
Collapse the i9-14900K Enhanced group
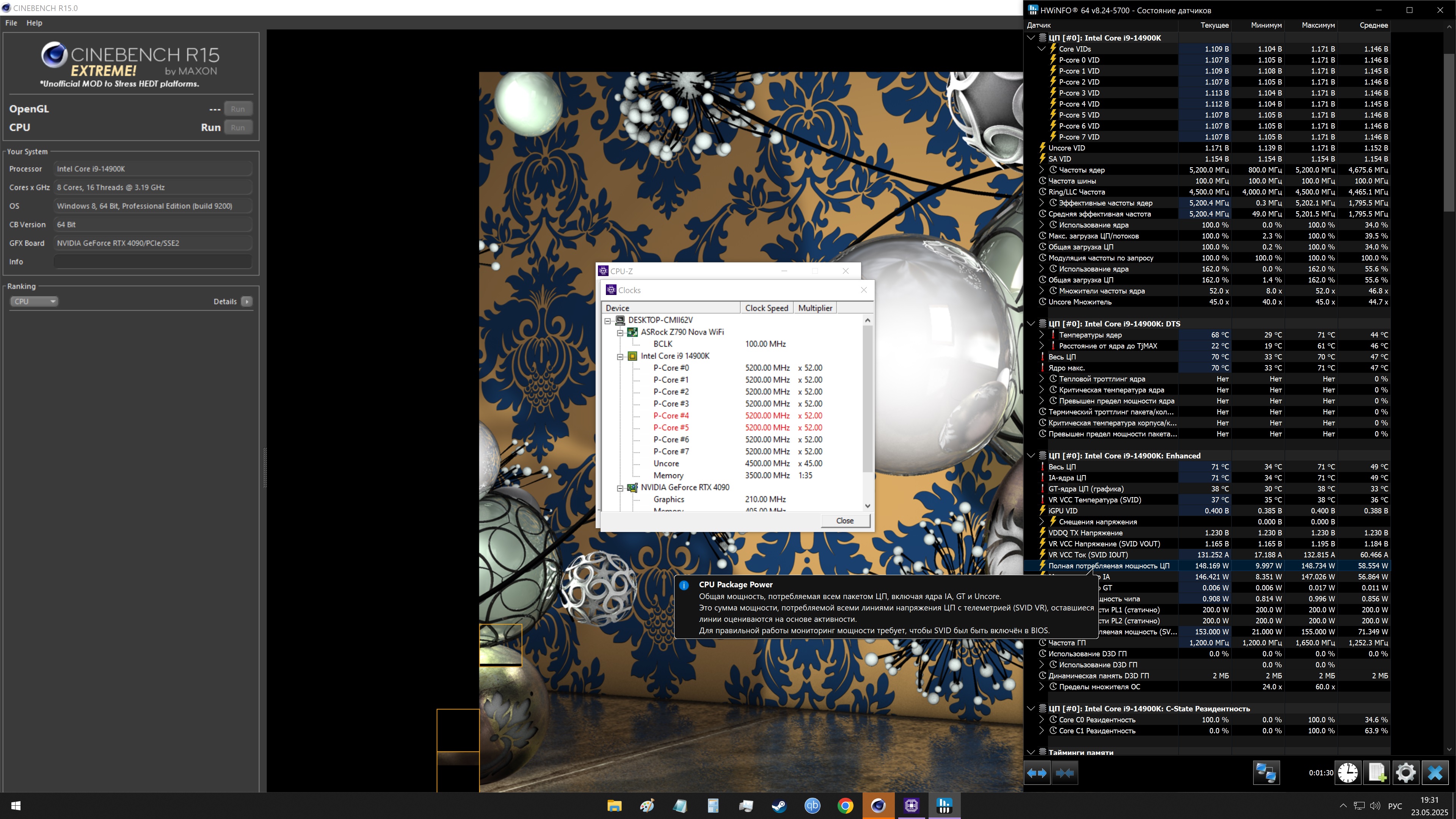click(x=1031, y=455)
